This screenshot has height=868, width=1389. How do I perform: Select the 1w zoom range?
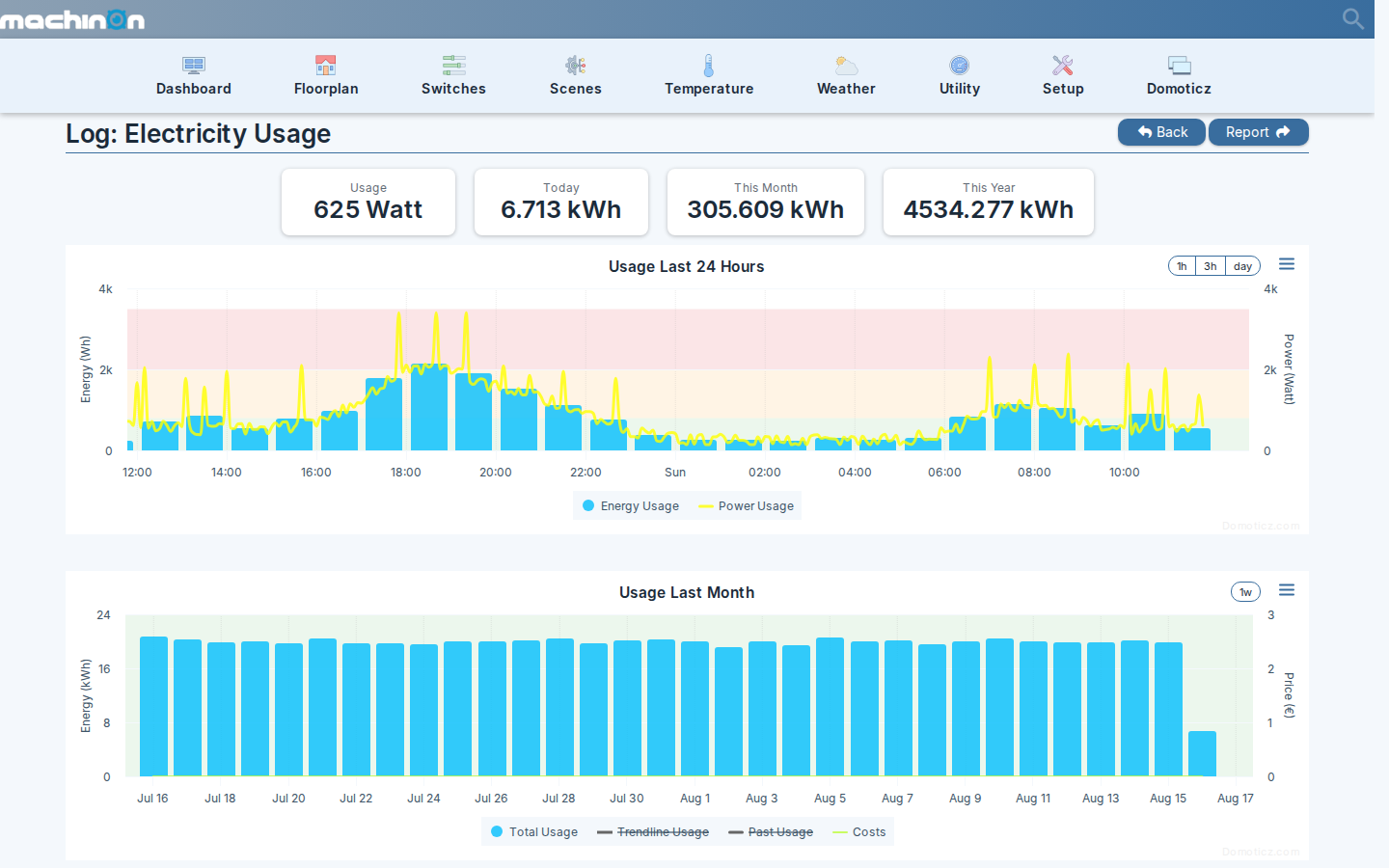coord(1245,592)
